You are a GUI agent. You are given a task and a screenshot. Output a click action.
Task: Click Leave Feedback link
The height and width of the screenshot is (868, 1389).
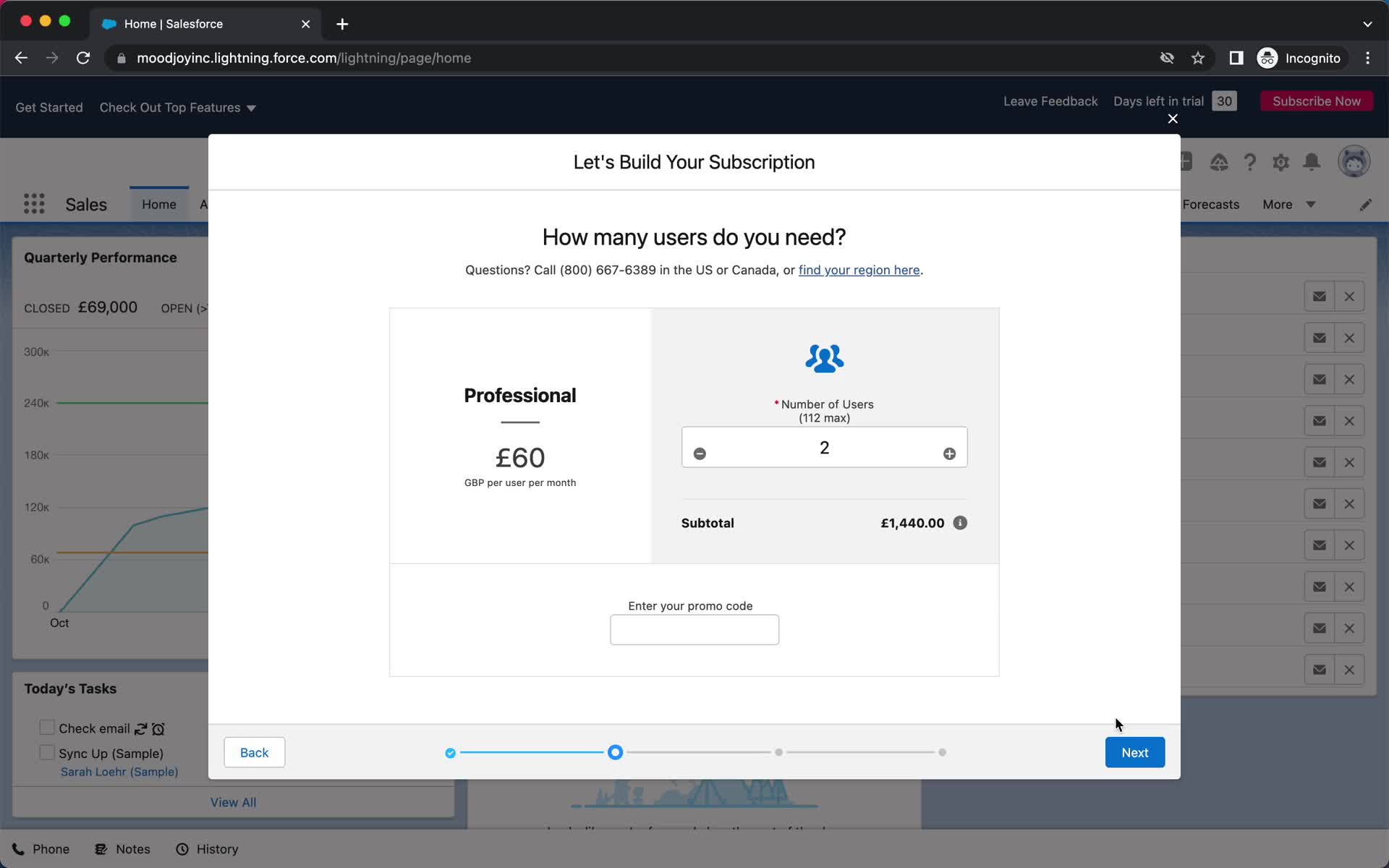pos(1050,101)
